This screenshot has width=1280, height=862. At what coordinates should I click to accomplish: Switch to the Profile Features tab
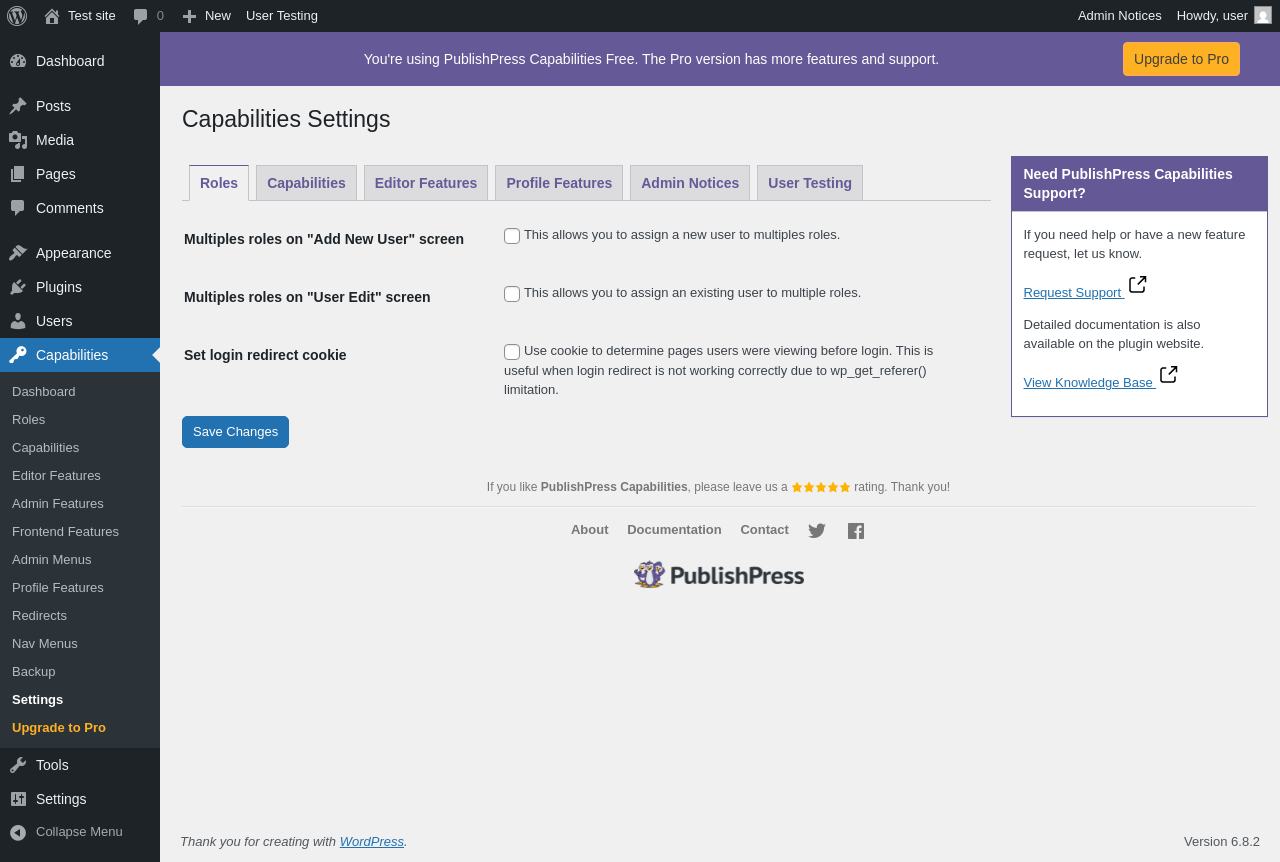pyautogui.click(x=559, y=183)
